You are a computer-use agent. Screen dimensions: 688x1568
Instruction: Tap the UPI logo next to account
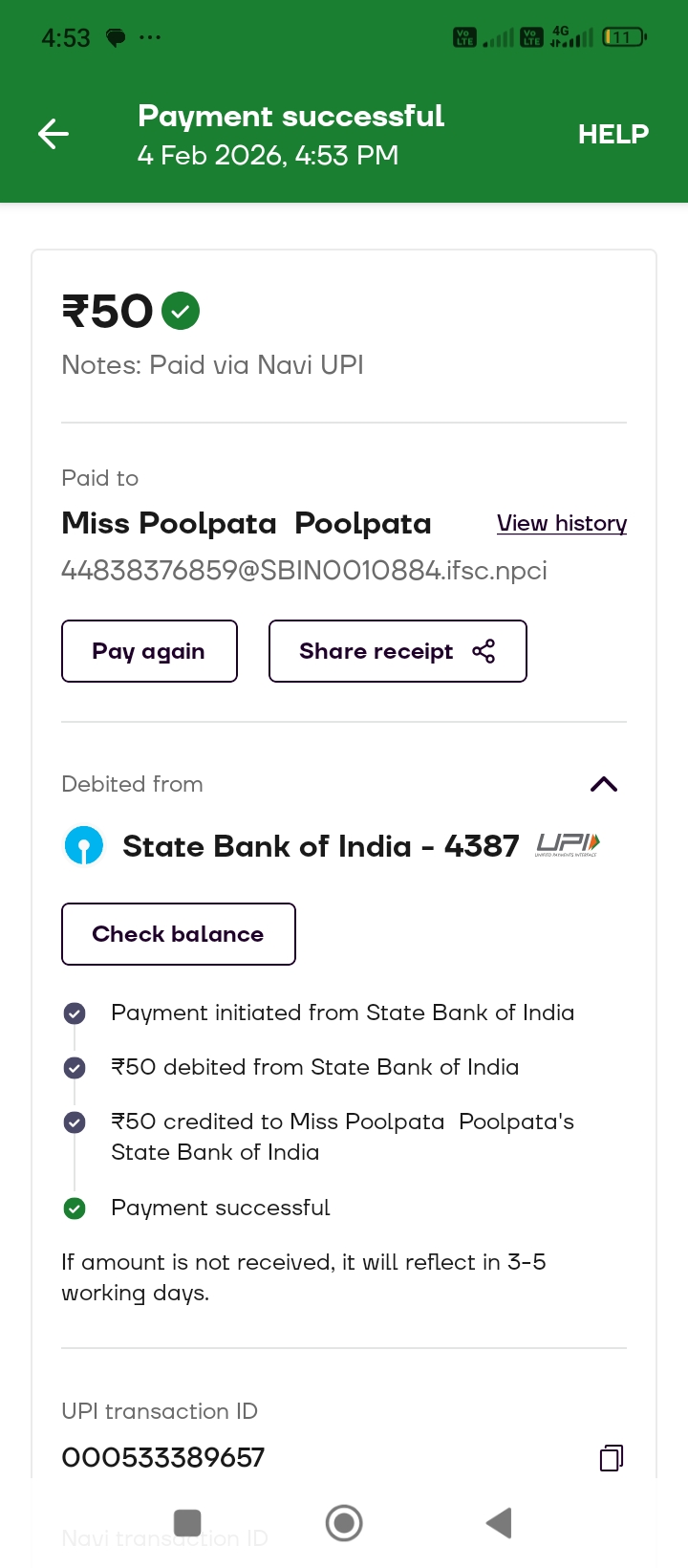568,844
